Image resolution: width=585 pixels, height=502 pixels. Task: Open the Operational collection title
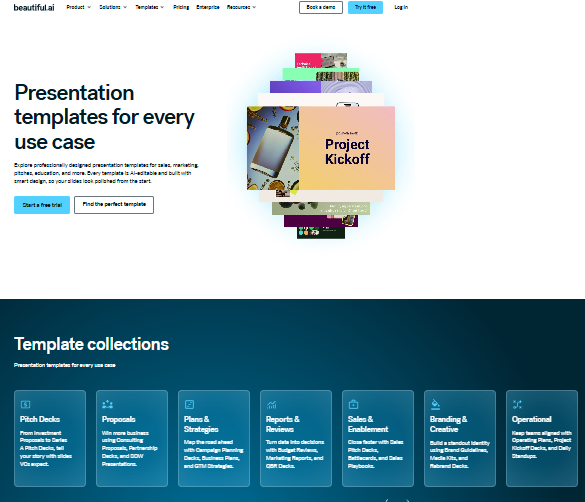tap(532, 419)
